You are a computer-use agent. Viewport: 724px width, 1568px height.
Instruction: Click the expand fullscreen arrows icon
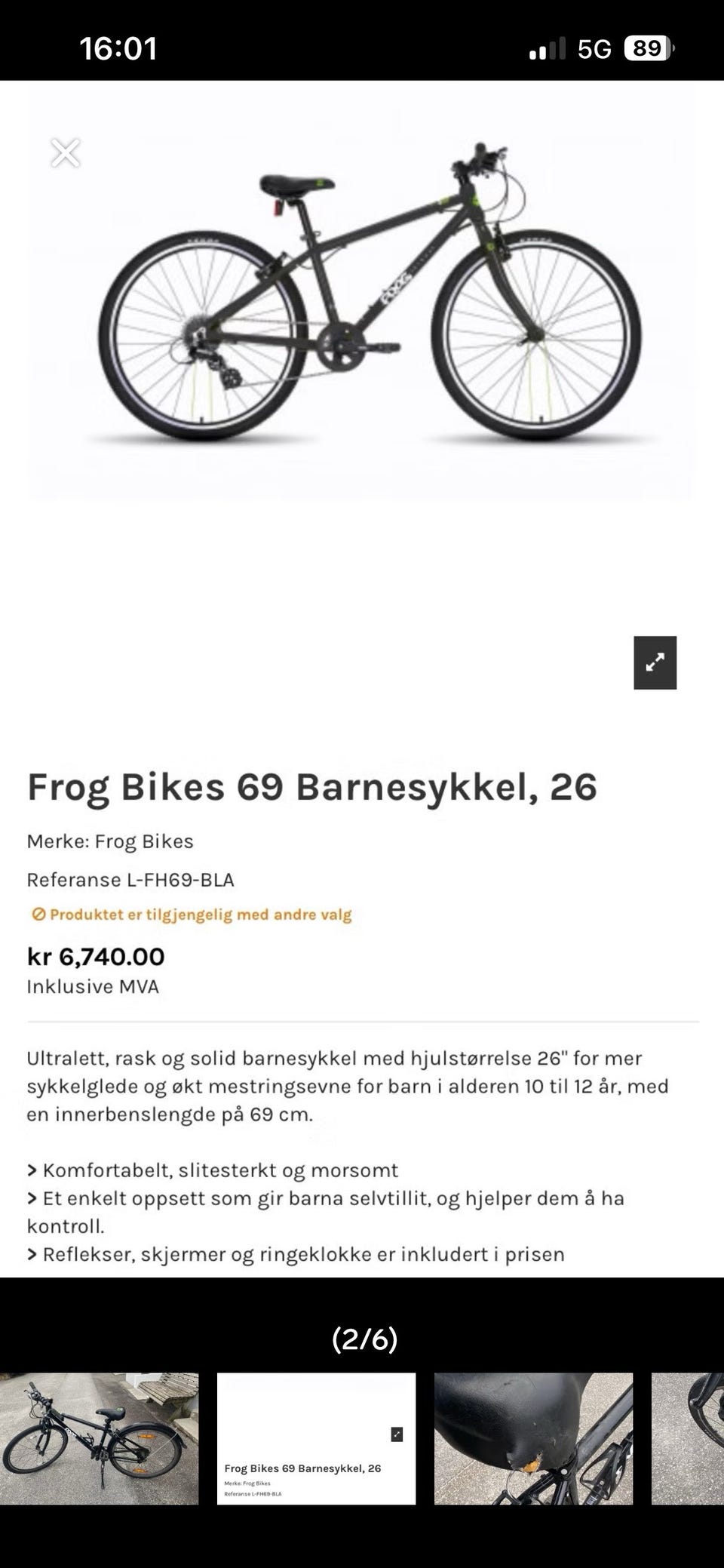[x=655, y=663]
